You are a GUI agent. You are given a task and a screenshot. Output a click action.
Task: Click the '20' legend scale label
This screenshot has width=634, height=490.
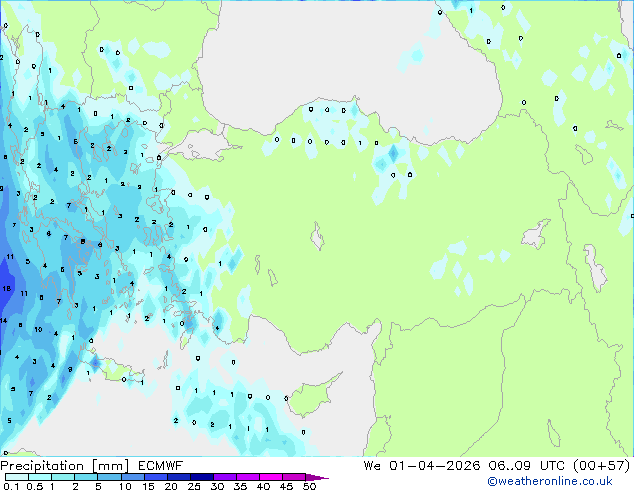coord(171,486)
